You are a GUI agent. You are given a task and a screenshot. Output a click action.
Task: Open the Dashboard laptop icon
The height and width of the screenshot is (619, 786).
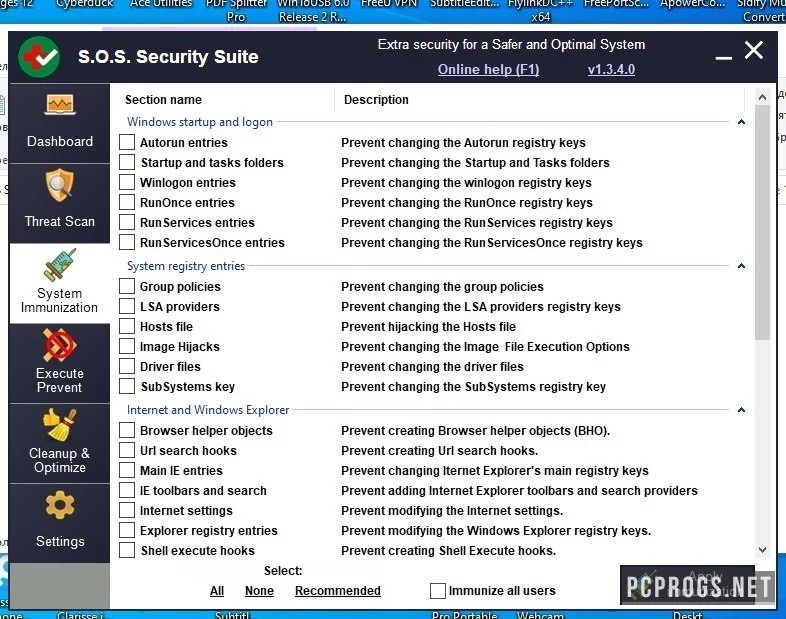[x=60, y=105]
